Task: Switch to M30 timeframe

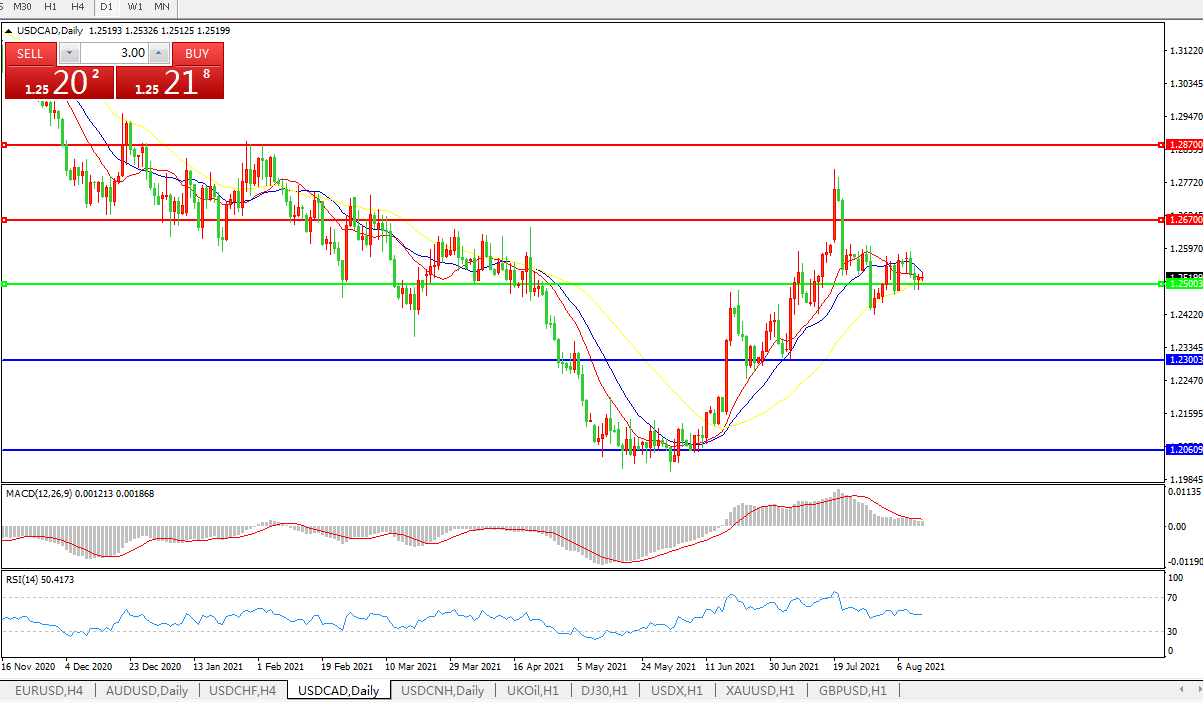Action: tap(22, 6)
